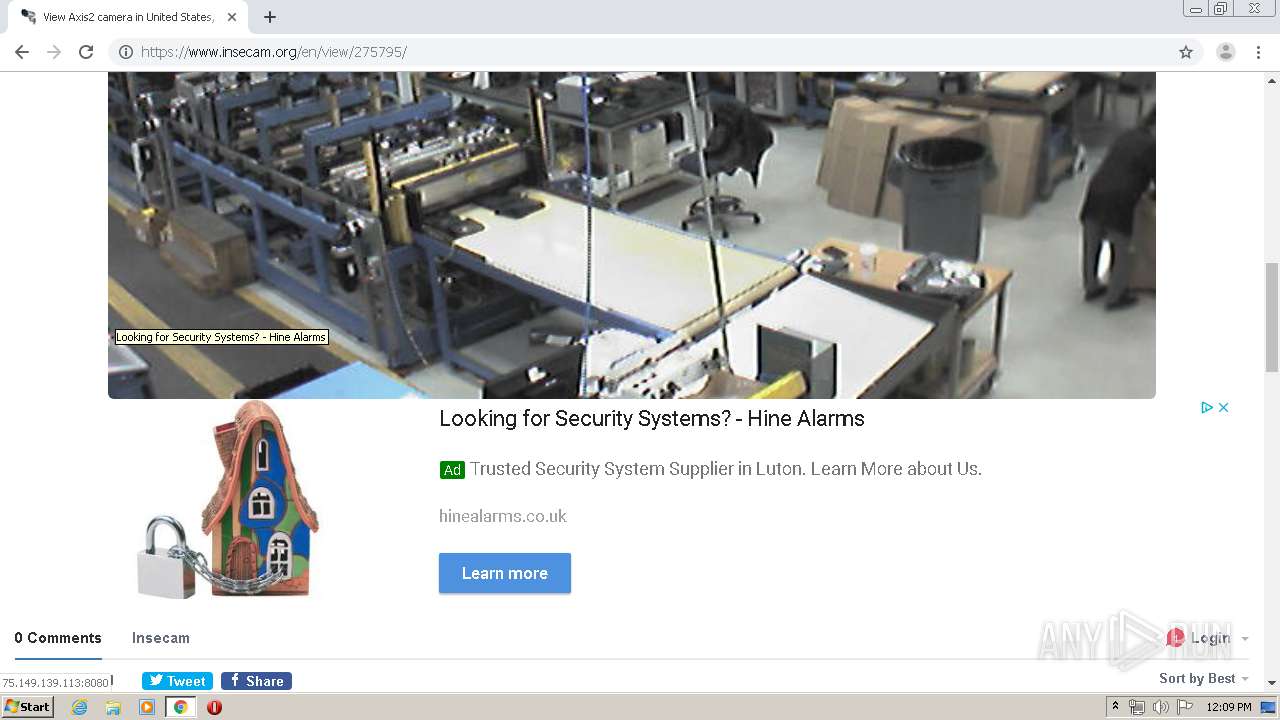Open the AdChoices info icon
The image size is (1280, 720).
(1207, 407)
